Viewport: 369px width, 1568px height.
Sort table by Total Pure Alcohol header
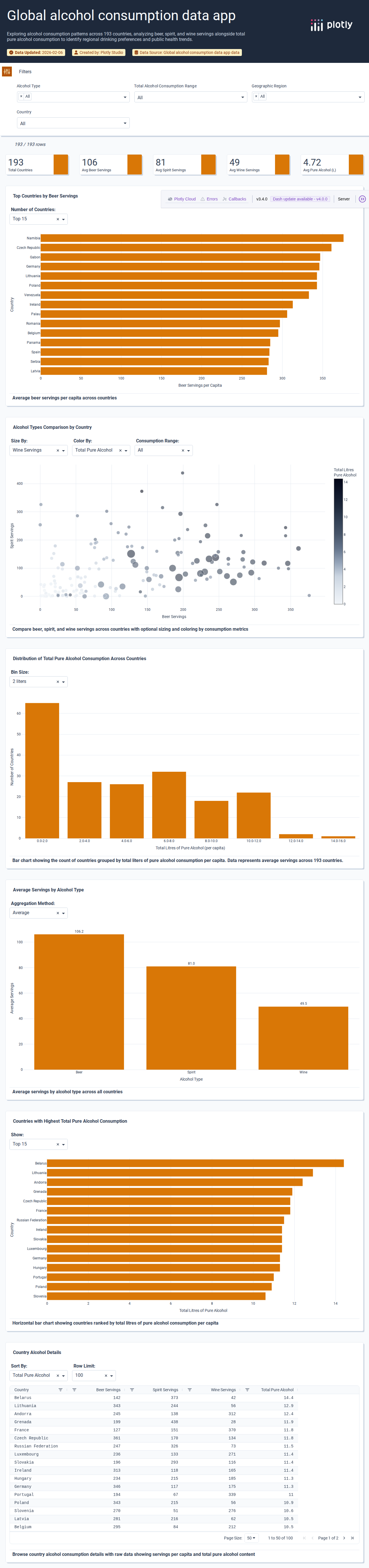277,1390
